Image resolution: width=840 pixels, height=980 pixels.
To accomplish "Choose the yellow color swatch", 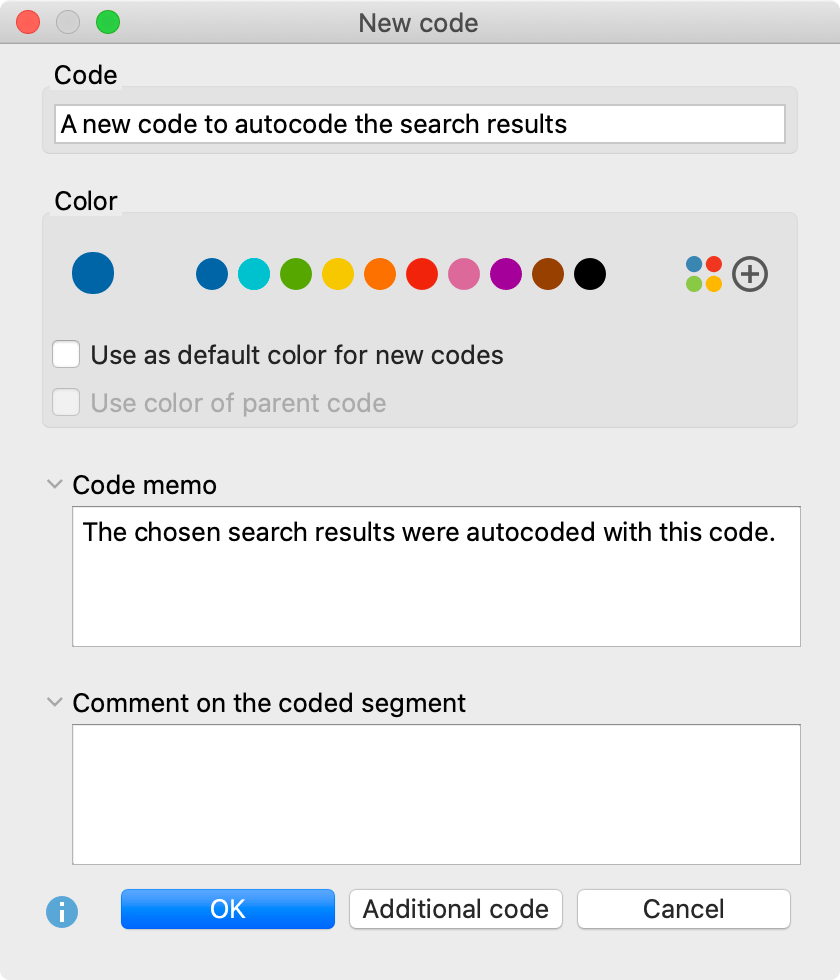I will 338,274.
